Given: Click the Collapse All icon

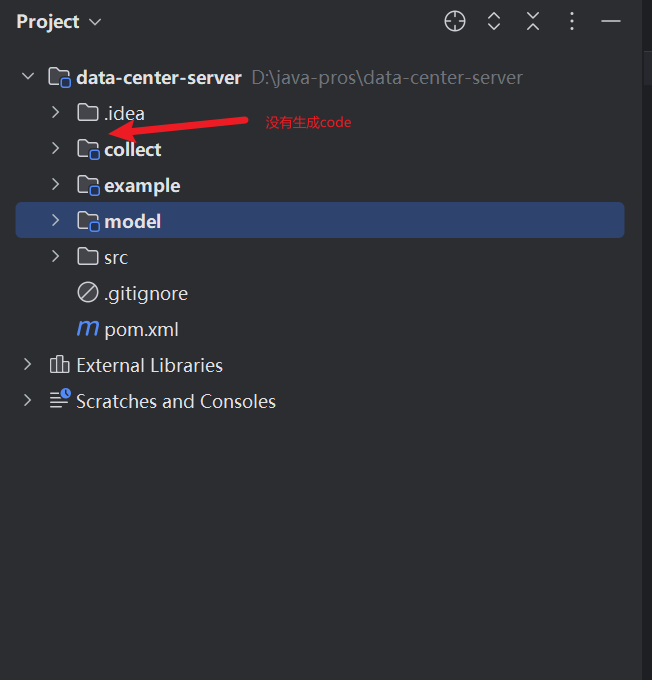Looking at the screenshot, I should tap(533, 21).
